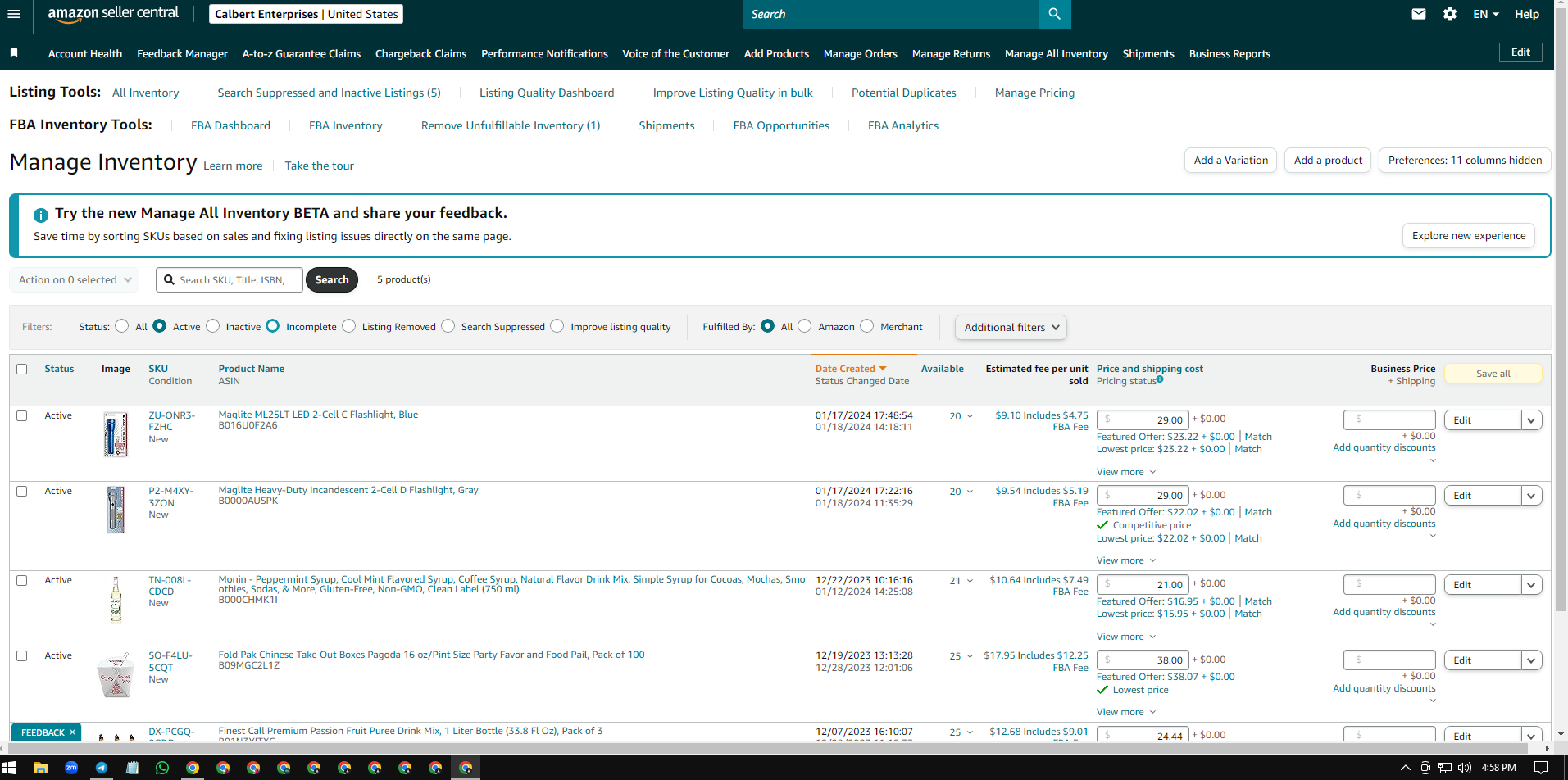1568x780 pixels.
Task: Click the Add a product button
Action: [1328, 161]
